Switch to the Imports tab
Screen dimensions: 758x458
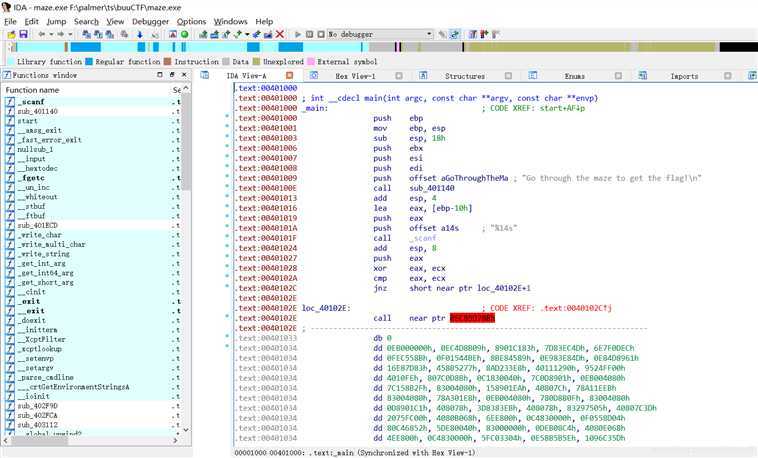(684, 76)
